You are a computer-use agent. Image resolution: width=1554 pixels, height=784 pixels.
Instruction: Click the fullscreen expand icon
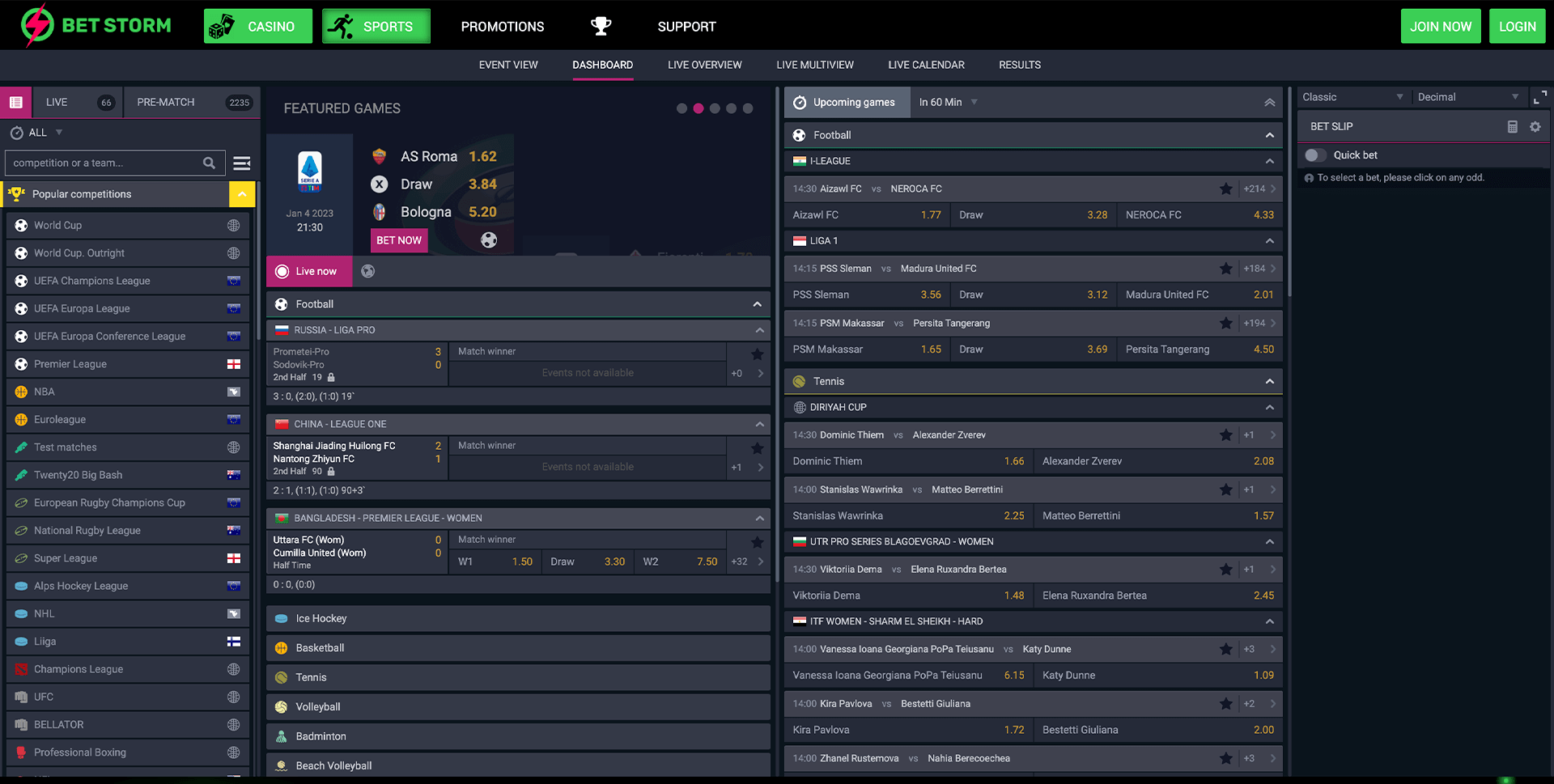click(1539, 97)
